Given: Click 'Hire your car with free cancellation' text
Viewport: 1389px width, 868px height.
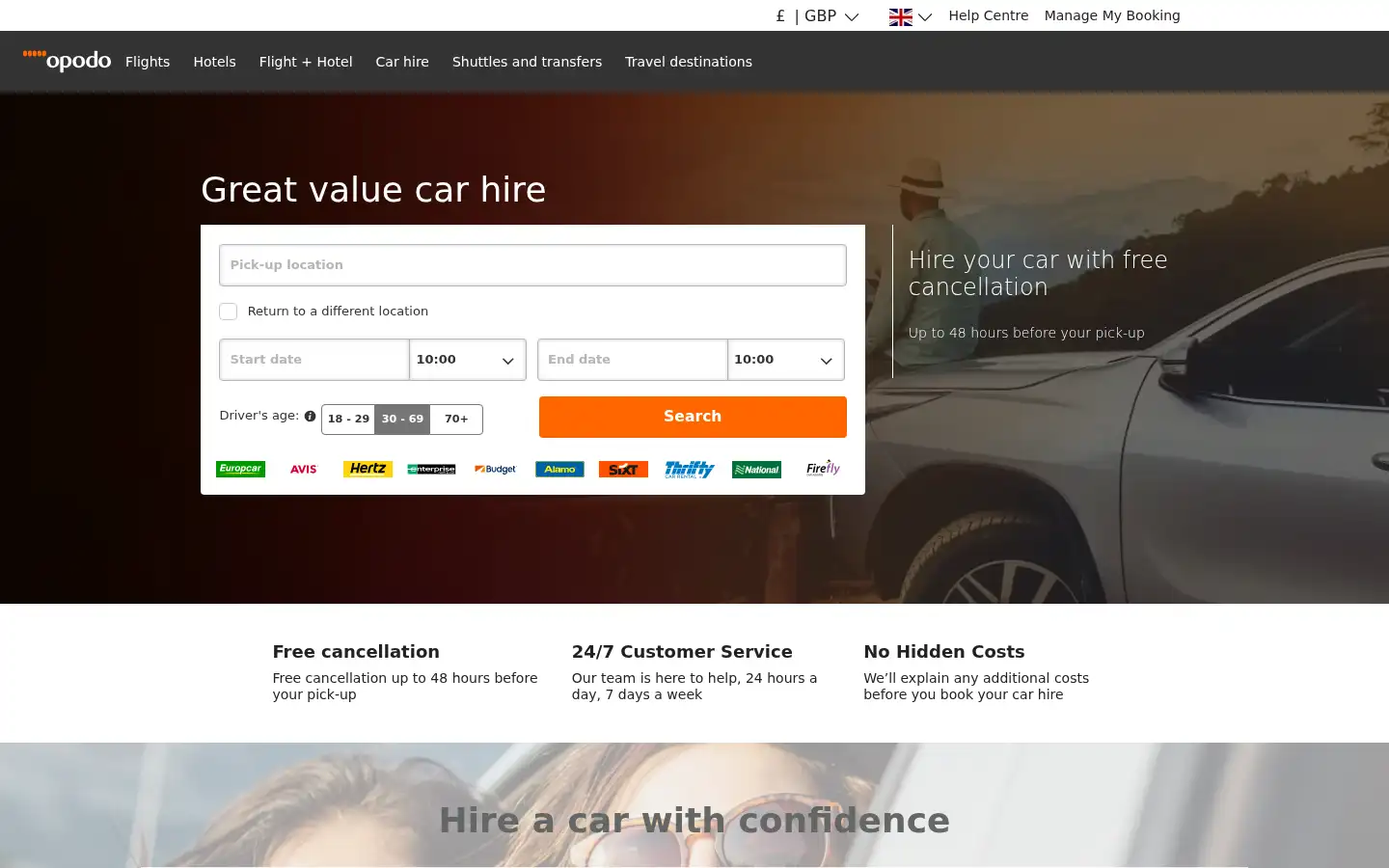Looking at the screenshot, I should click(1038, 273).
